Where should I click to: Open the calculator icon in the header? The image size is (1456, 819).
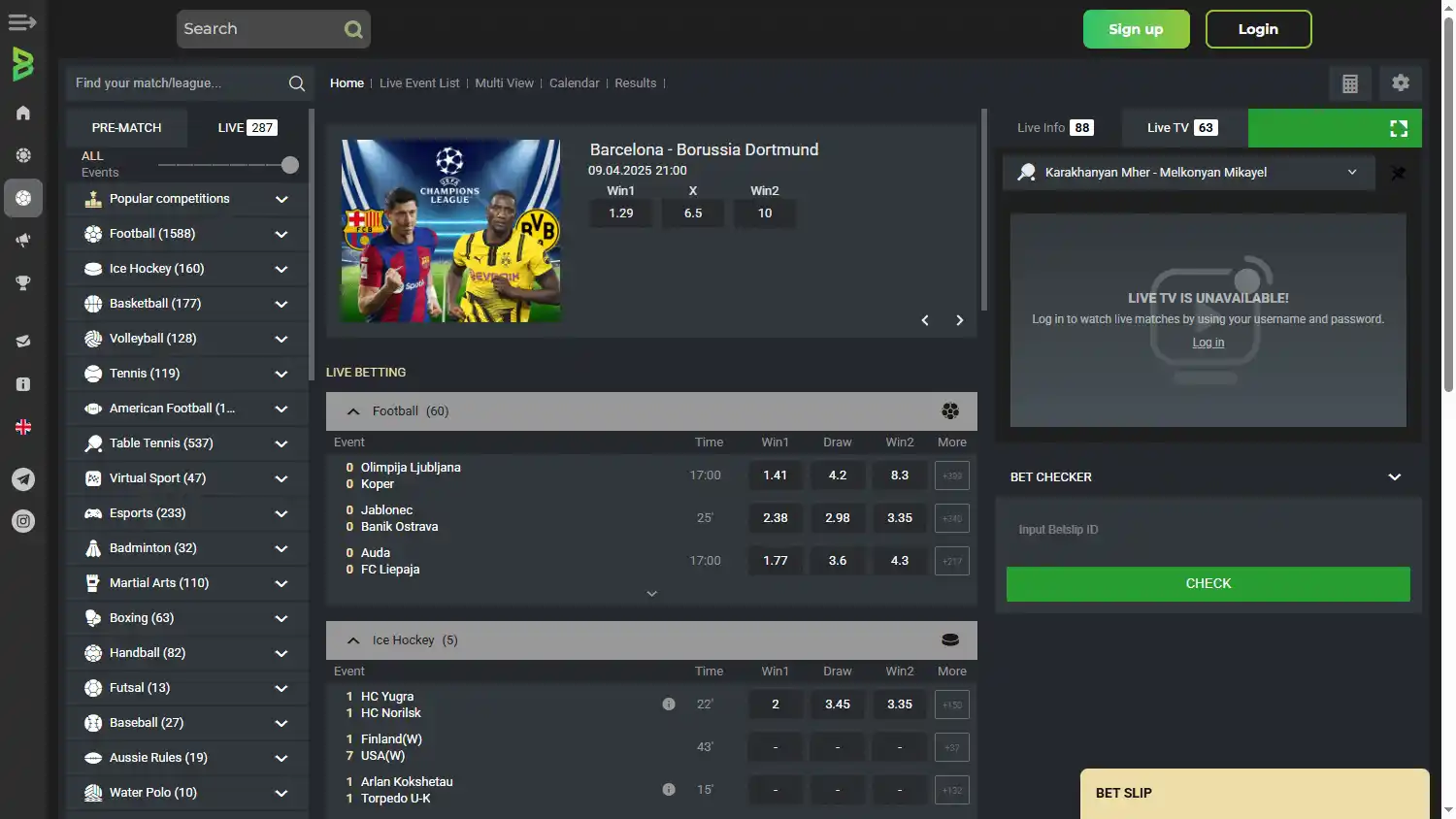point(1349,83)
